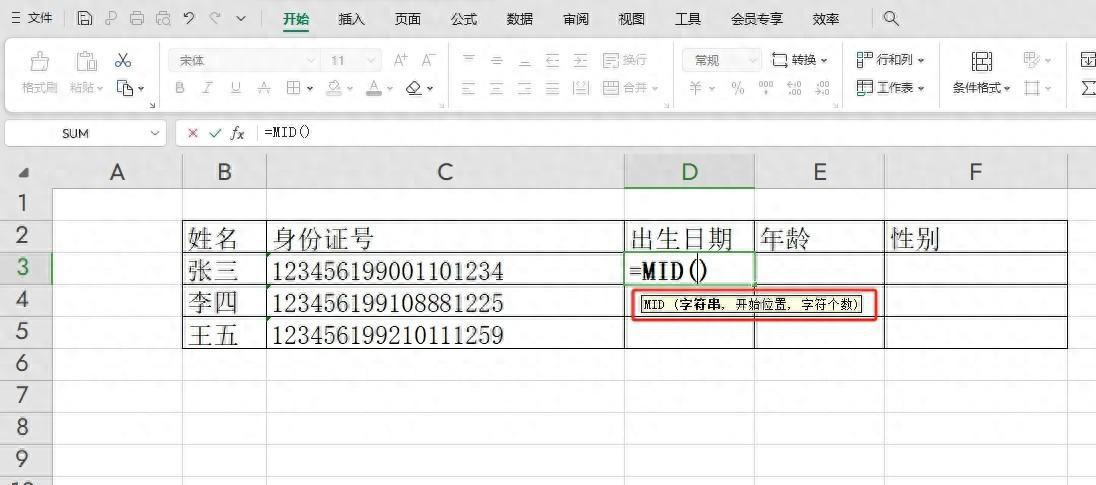Align text left horizontally
Screen dimensions: 1096x485
[x=468, y=88]
